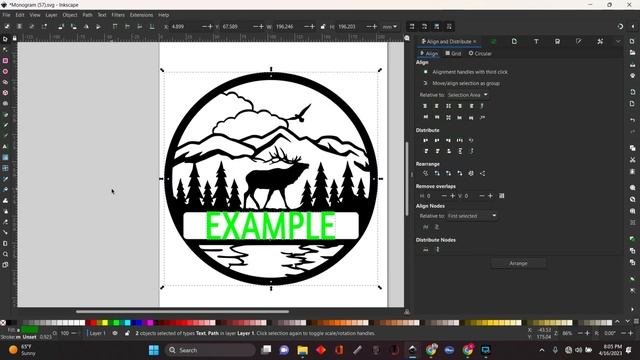The width and height of the screenshot is (640, 360).
Task: Open the Path menu
Action: click(87, 15)
